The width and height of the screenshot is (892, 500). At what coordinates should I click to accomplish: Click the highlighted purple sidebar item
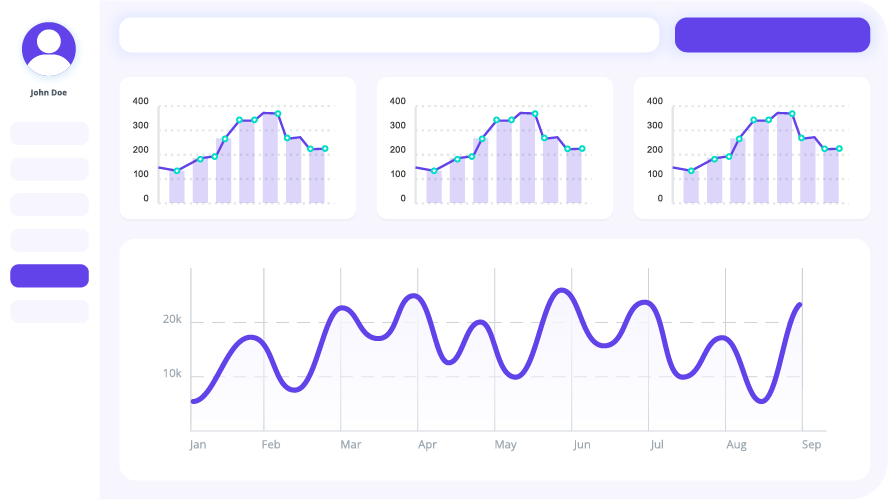(50, 276)
